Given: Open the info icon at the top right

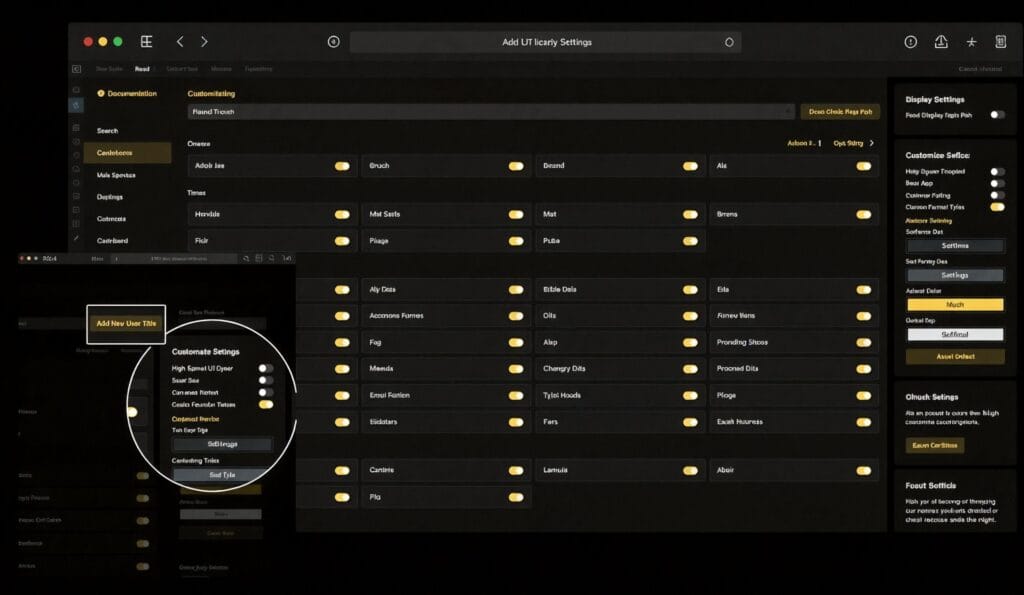Looking at the screenshot, I should click(x=910, y=42).
